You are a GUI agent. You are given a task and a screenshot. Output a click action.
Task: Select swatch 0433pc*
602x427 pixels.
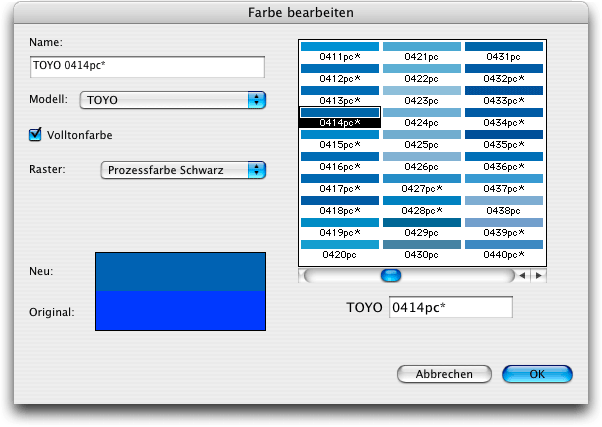click(504, 95)
